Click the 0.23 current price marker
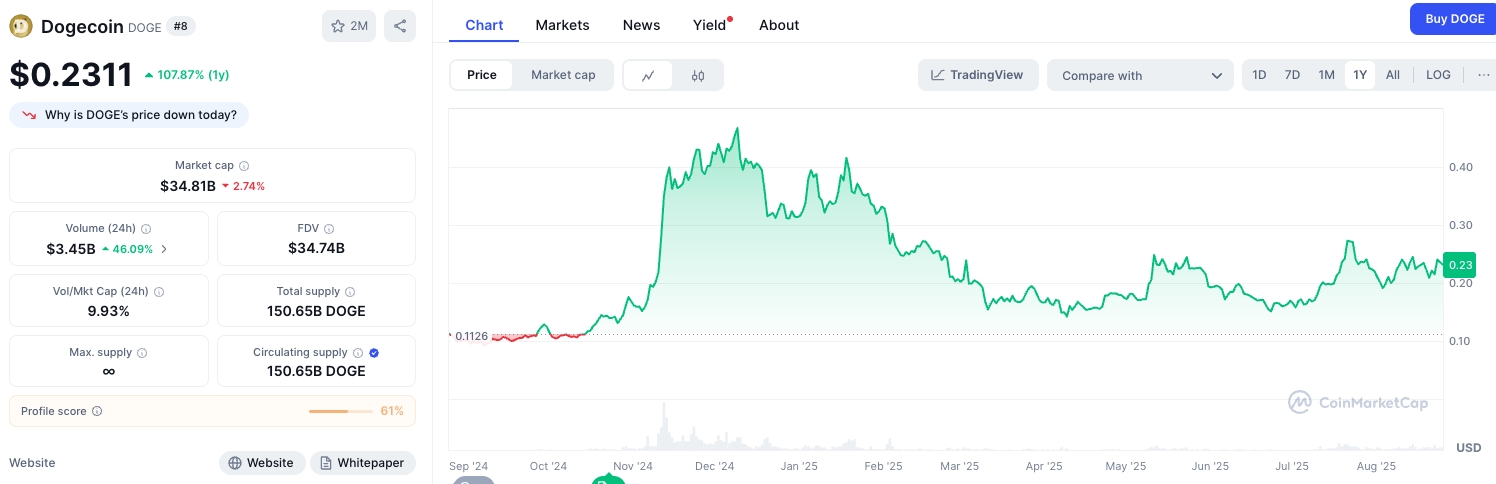Image resolution: width=1496 pixels, height=484 pixels. pos(1460,265)
